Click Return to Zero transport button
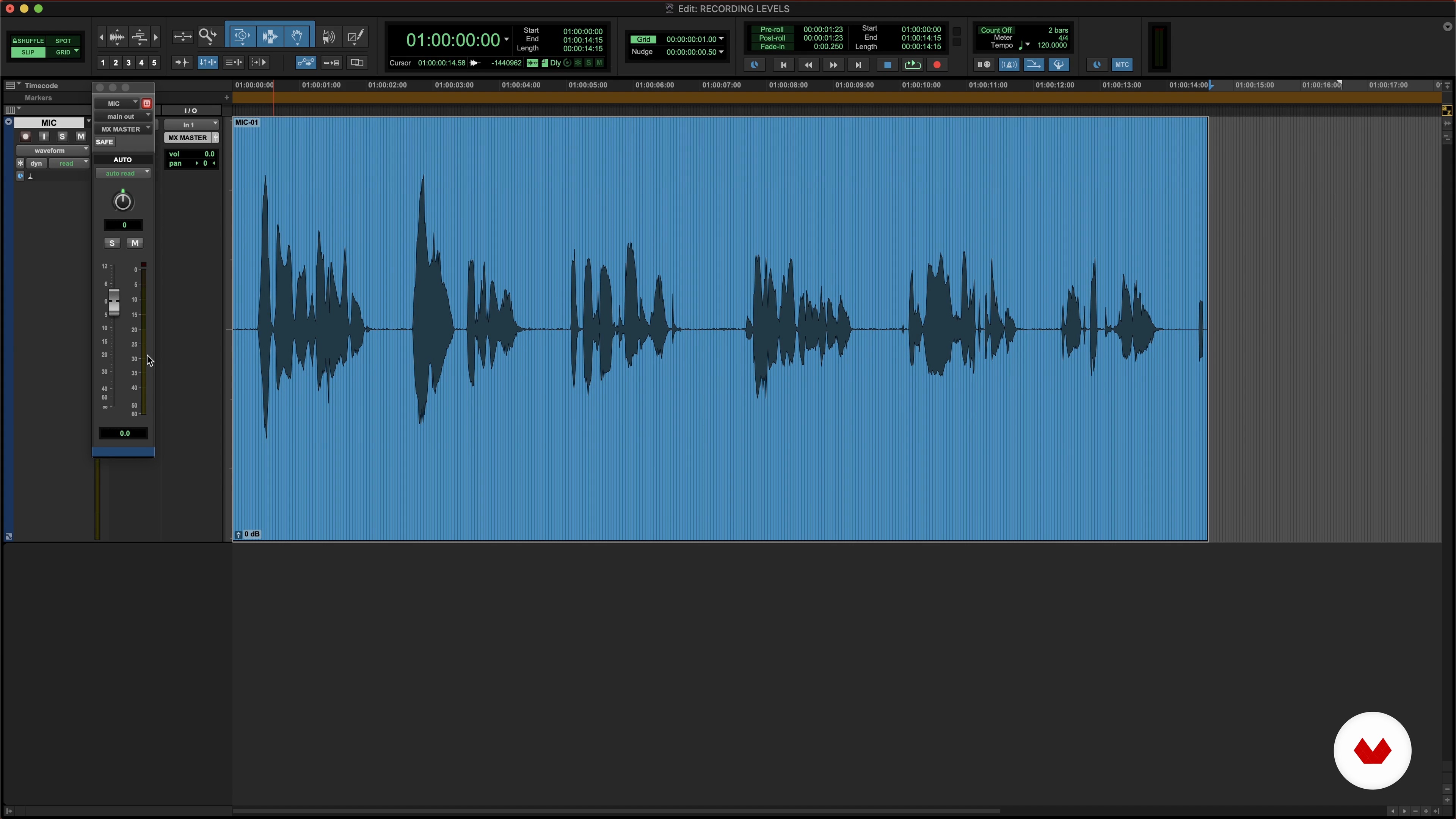 pos(783,65)
